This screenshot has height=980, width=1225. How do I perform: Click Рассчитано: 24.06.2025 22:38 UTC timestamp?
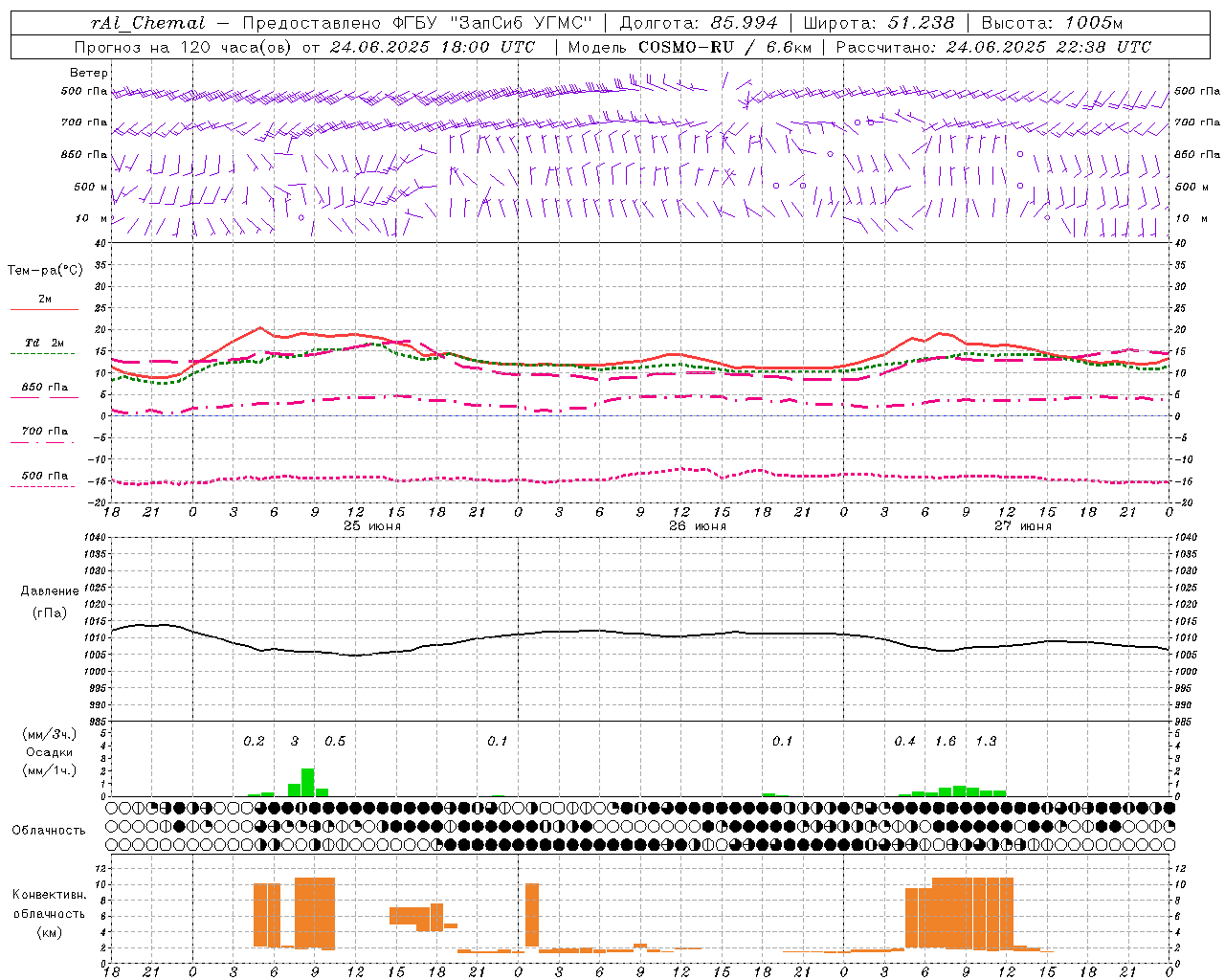coord(993,47)
